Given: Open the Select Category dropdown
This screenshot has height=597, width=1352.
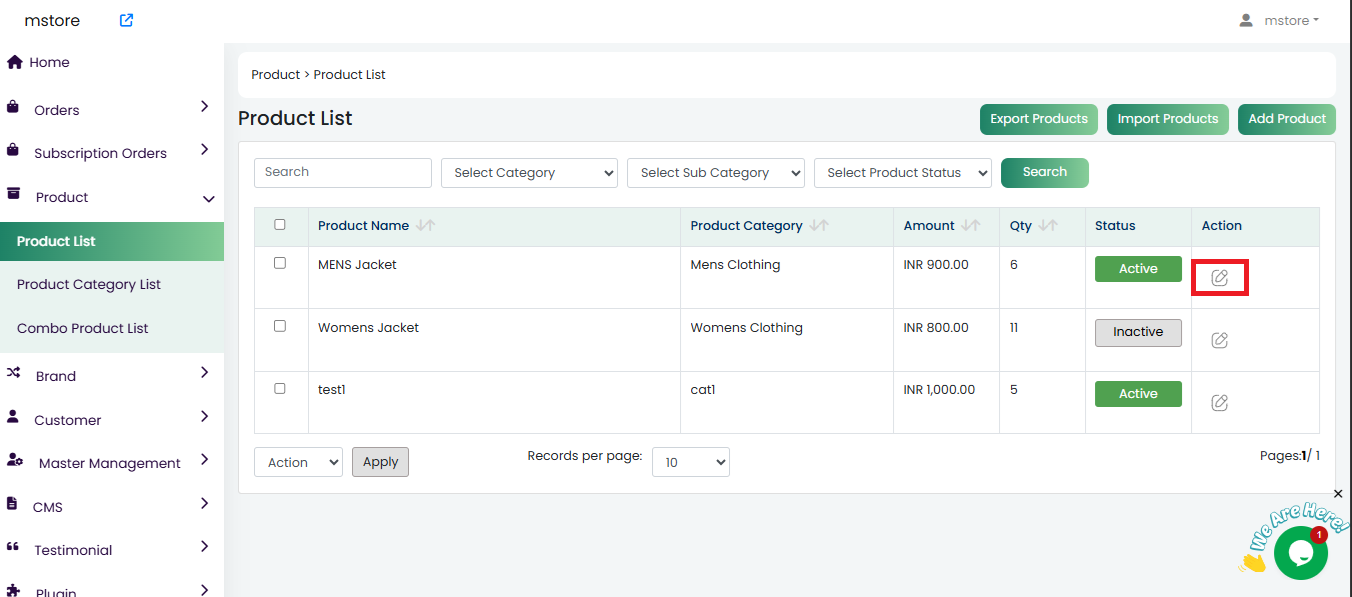Looking at the screenshot, I should [529, 173].
